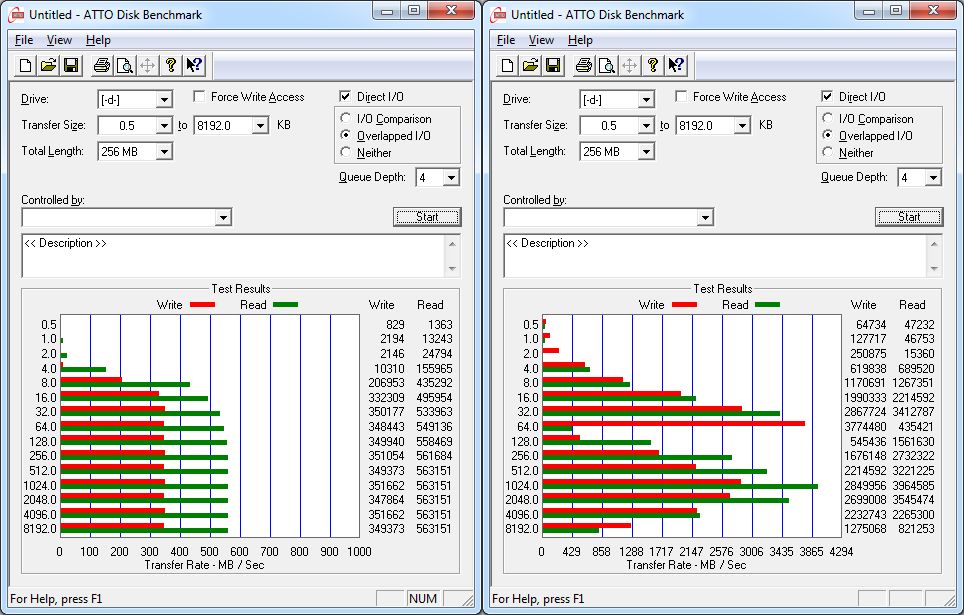Image resolution: width=964 pixels, height=615 pixels.
Task: Click the move crosshair icon in left window
Action: tap(148, 65)
